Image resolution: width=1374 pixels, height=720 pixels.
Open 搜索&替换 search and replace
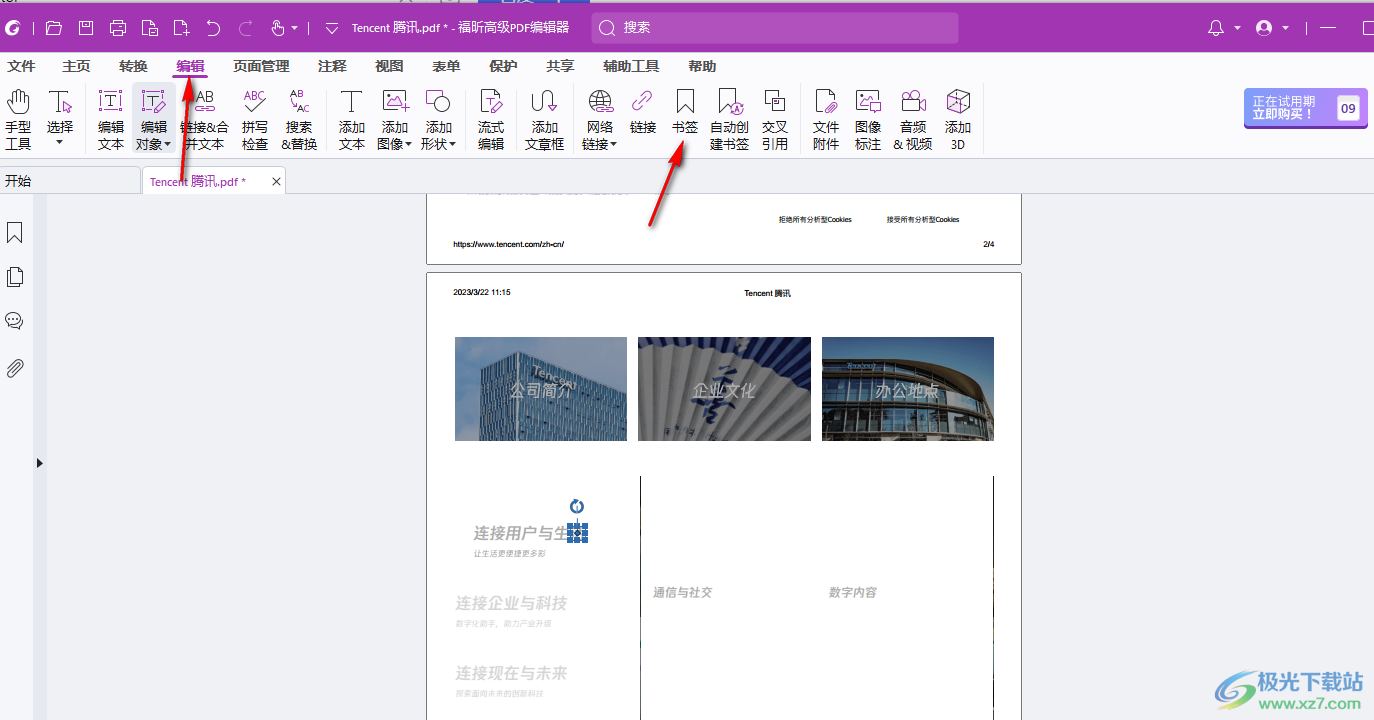(298, 118)
